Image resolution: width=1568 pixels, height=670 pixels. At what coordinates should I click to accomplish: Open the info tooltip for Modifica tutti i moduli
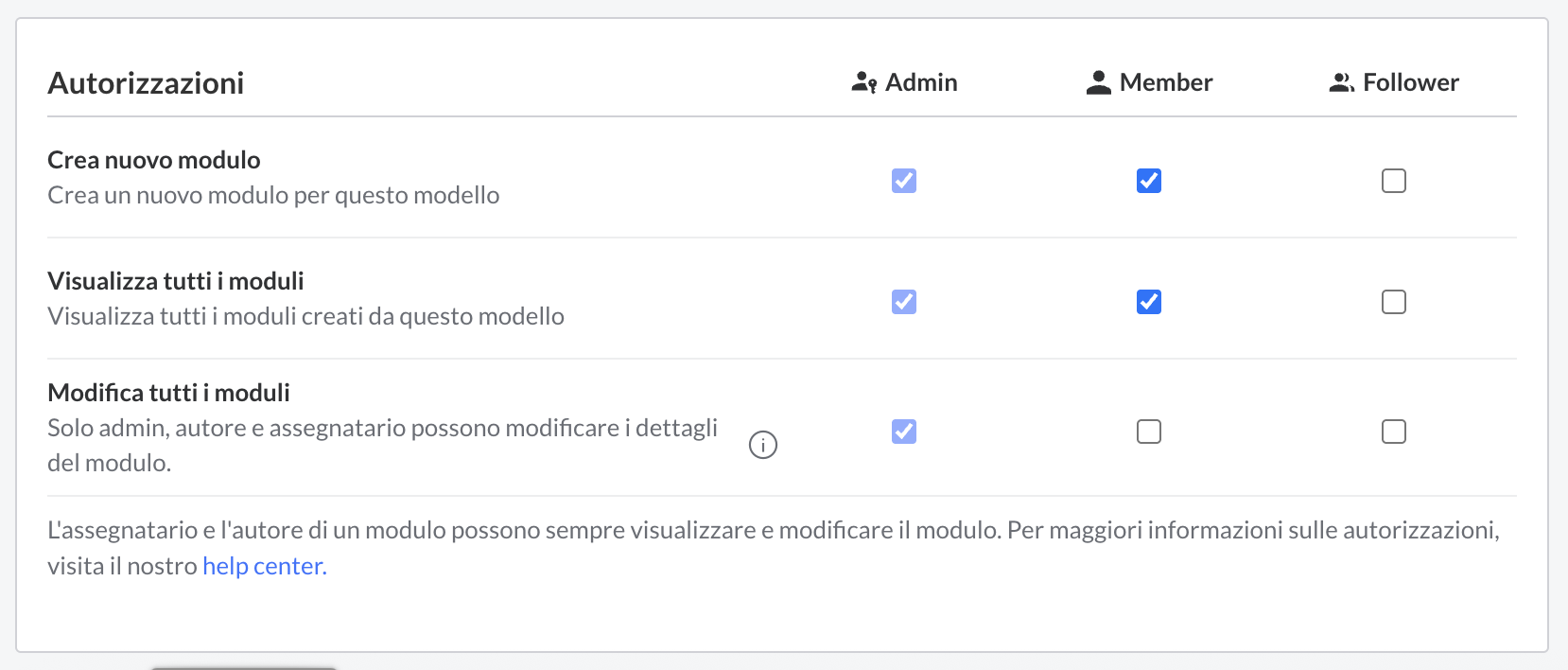(763, 444)
